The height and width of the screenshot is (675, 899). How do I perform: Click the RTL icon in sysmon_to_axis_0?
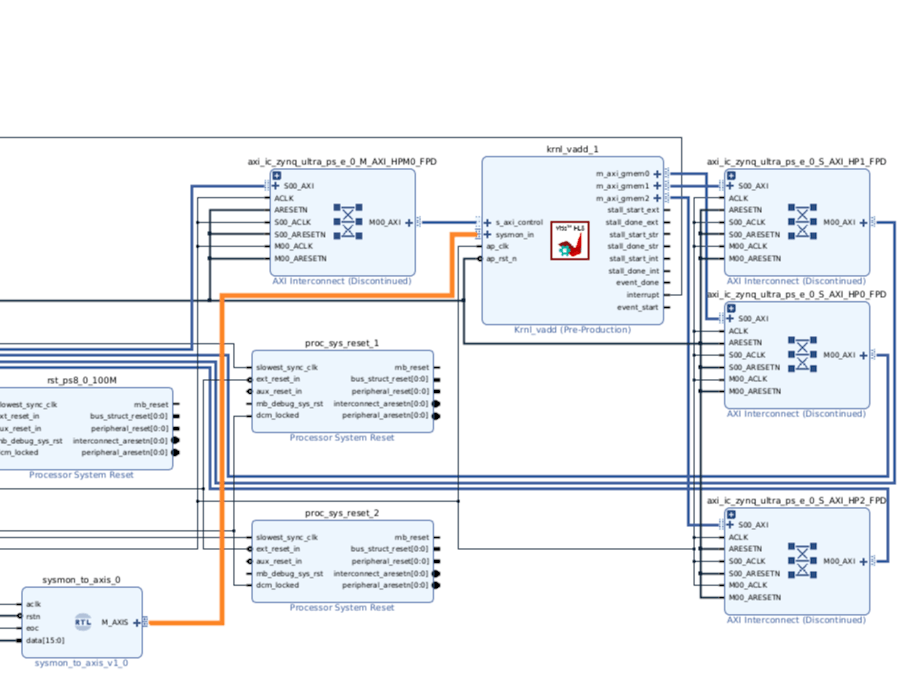pyautogui.click(x=83, y=622)
